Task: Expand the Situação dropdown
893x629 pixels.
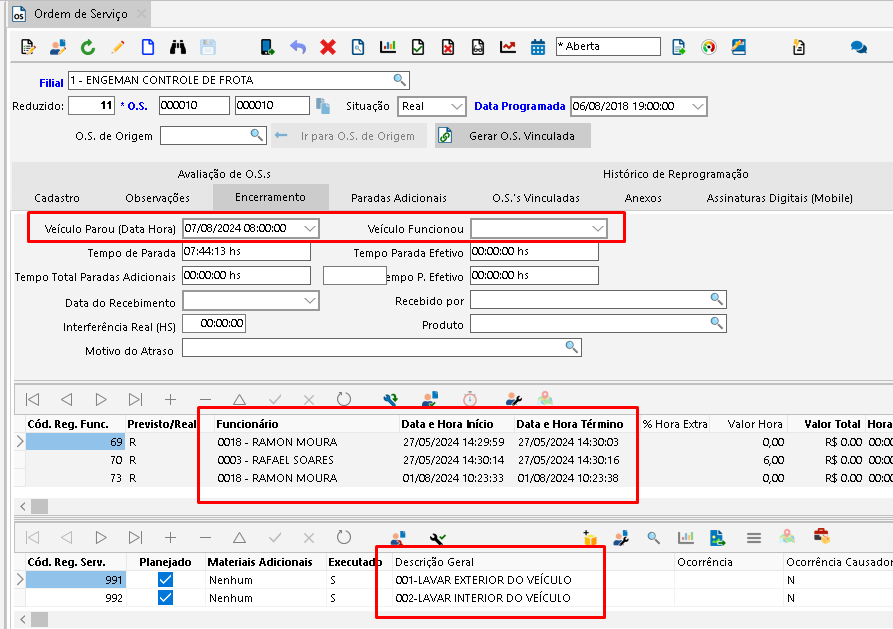Action: [457, 106]
